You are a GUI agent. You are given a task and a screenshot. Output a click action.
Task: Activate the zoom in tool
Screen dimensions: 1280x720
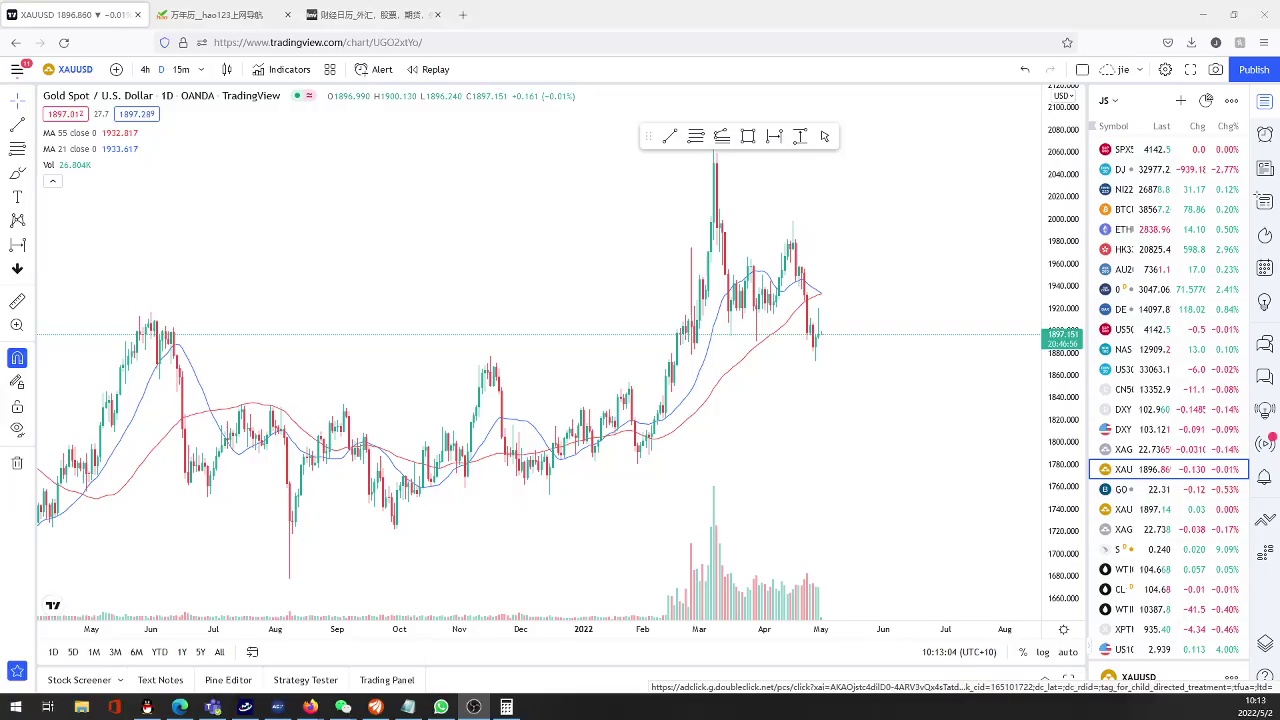(x=17, y=325)
